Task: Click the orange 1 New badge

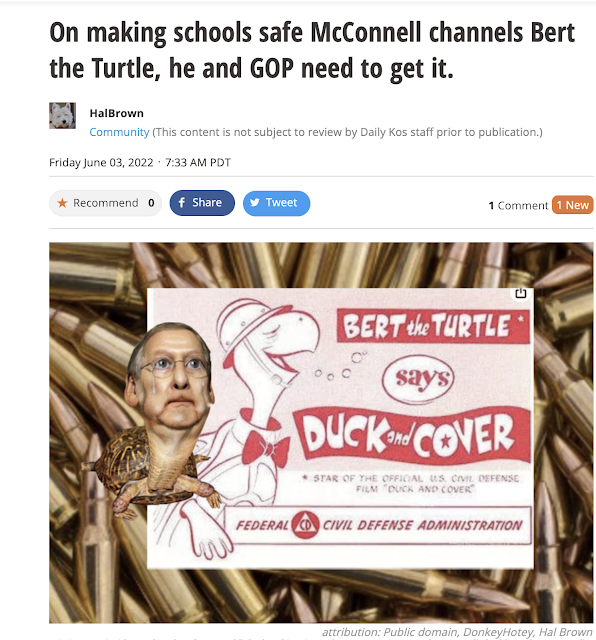Action: tap(572, 205)
